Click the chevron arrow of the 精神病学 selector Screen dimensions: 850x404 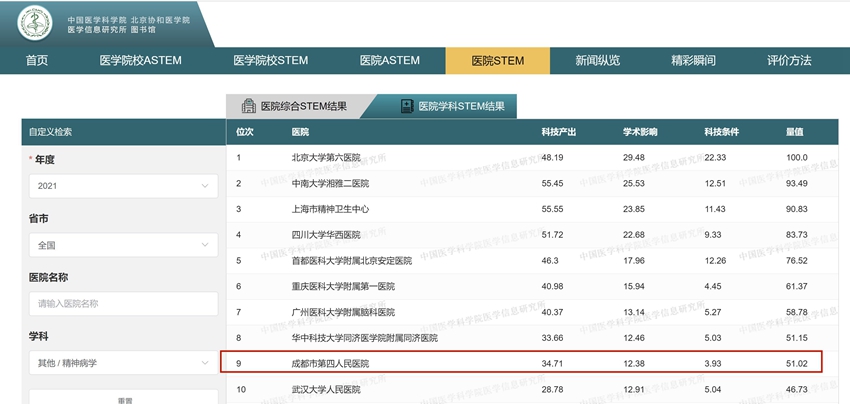coord(205,363)
